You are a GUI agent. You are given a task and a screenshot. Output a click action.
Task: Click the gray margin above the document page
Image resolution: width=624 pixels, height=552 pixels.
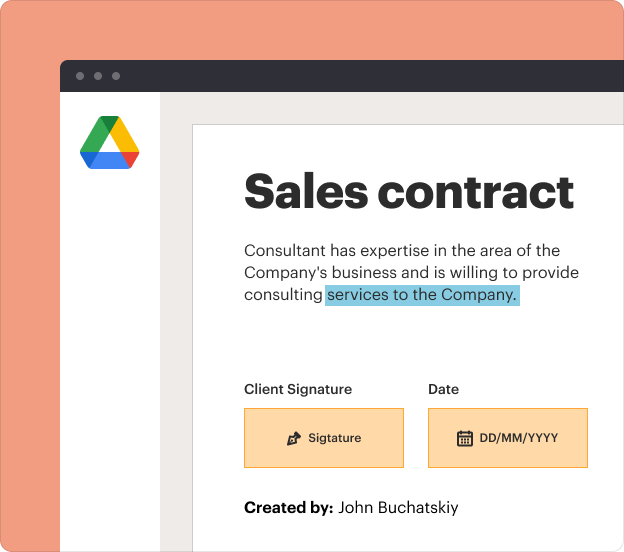coord(400,108)
